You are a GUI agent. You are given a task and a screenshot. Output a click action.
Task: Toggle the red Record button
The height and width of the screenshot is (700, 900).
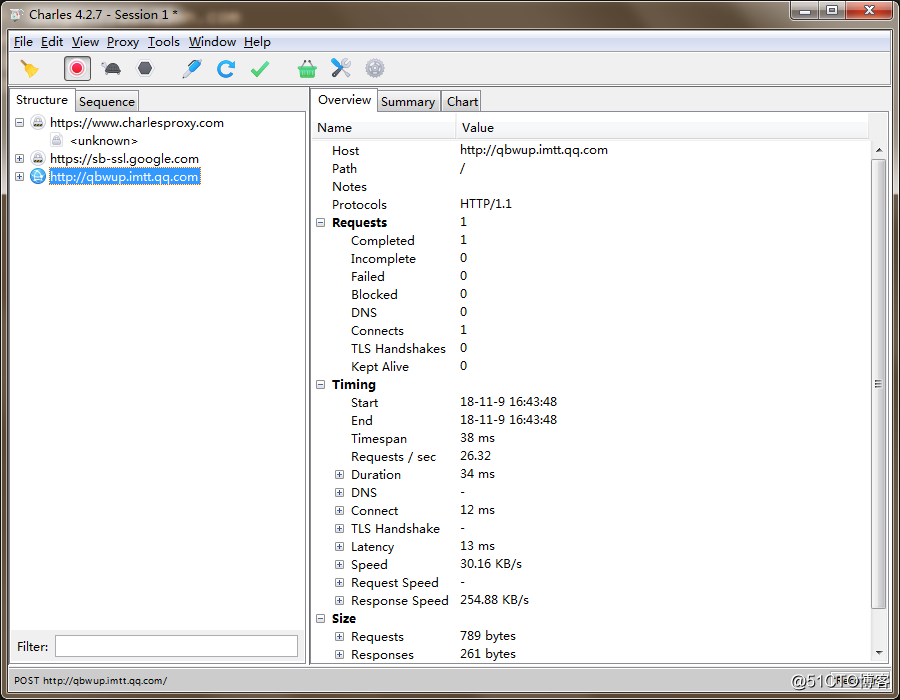point(77,69)
